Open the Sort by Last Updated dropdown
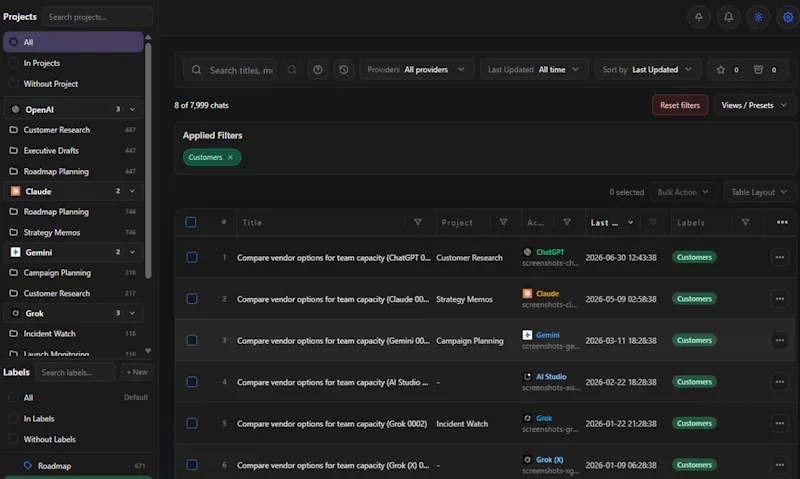The height and width of the screenshot is (479, 800). click(x=648, y=70)
